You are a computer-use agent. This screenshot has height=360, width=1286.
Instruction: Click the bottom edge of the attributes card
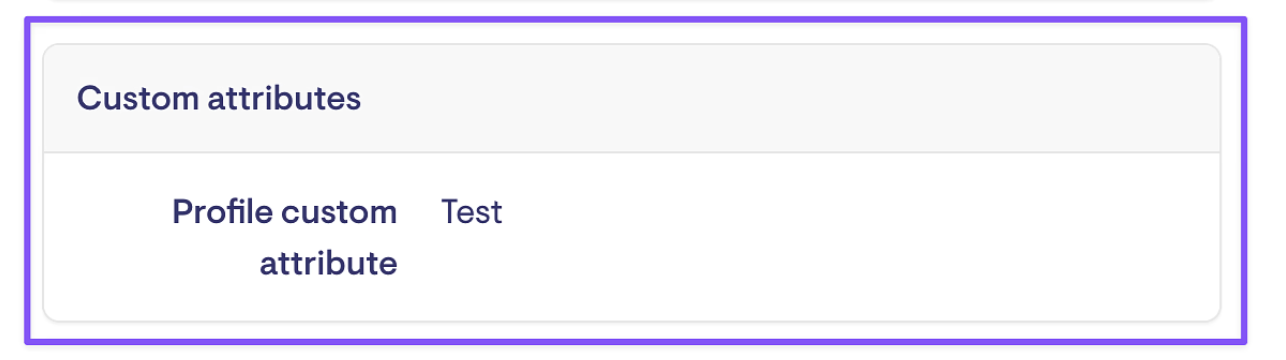632,321
